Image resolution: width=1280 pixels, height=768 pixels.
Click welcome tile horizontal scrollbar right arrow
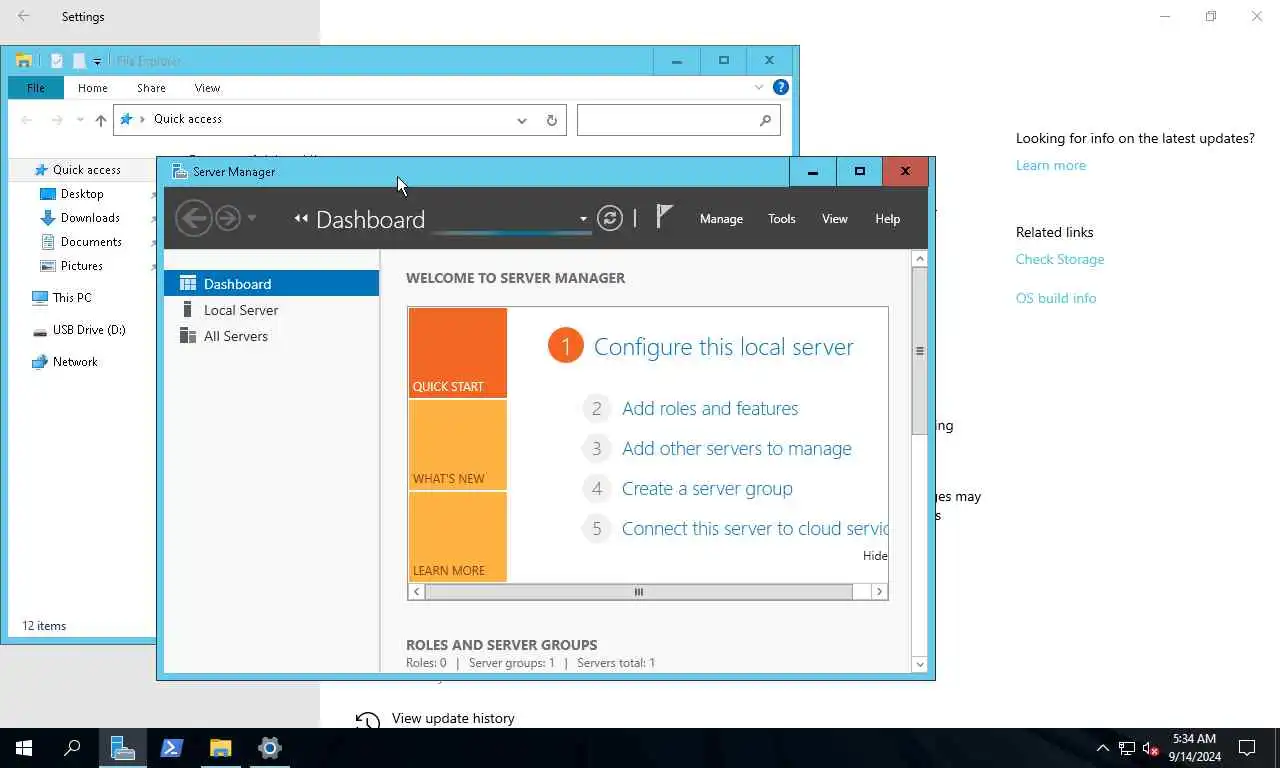(879, 591)
